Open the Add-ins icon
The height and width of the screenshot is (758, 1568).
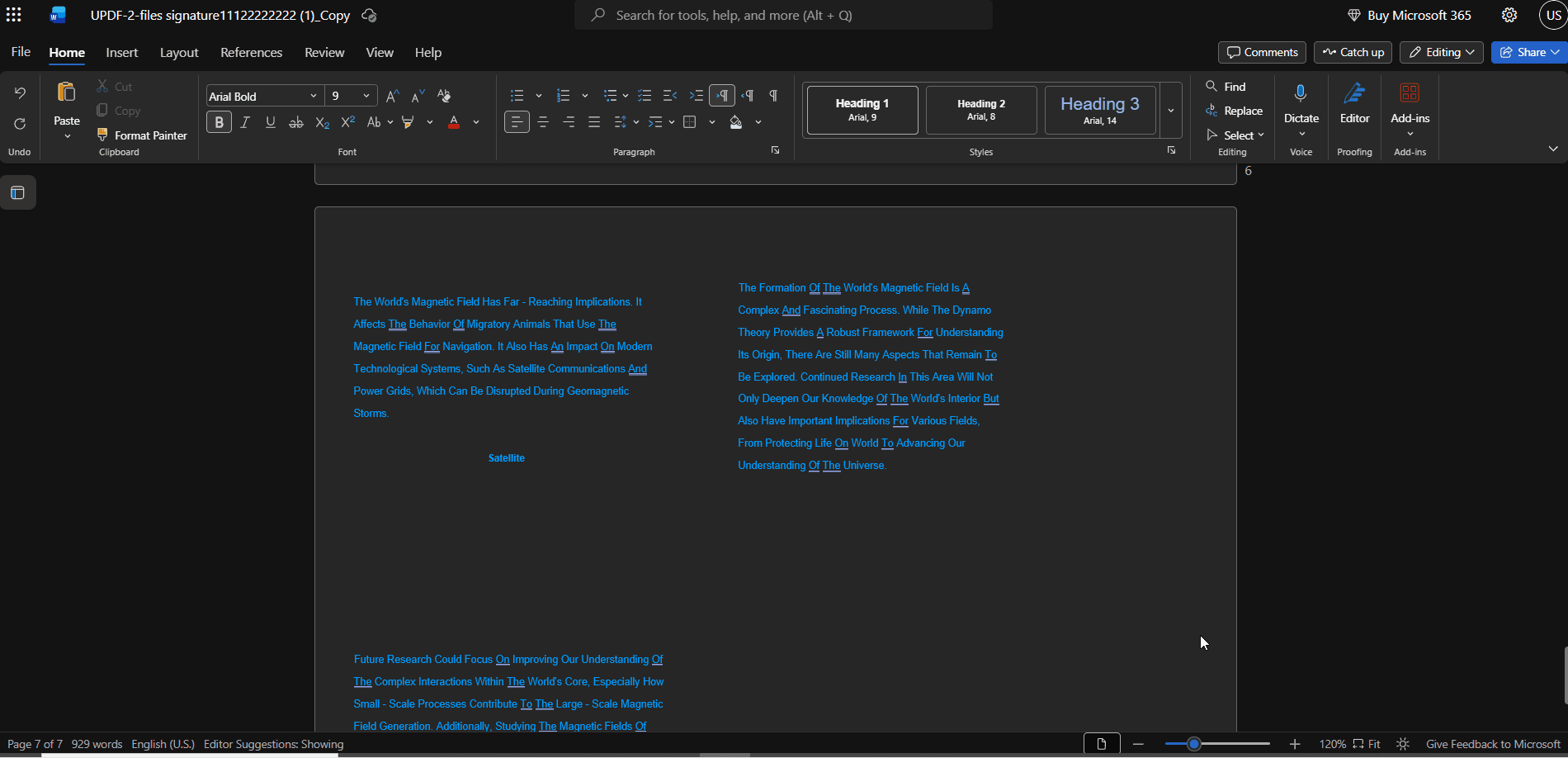1410,93
